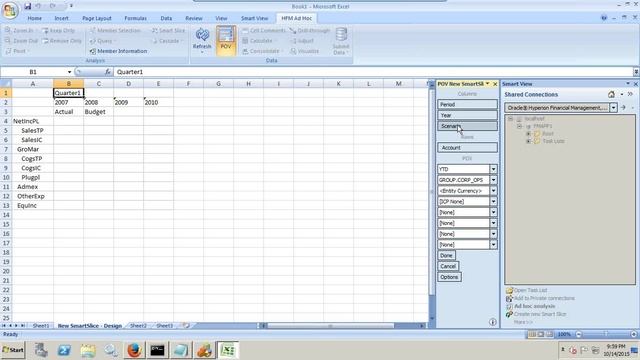This screenshot has height=360, width=640.
Task: Click the Submit Data database icon
Action: tap(341, 34)
